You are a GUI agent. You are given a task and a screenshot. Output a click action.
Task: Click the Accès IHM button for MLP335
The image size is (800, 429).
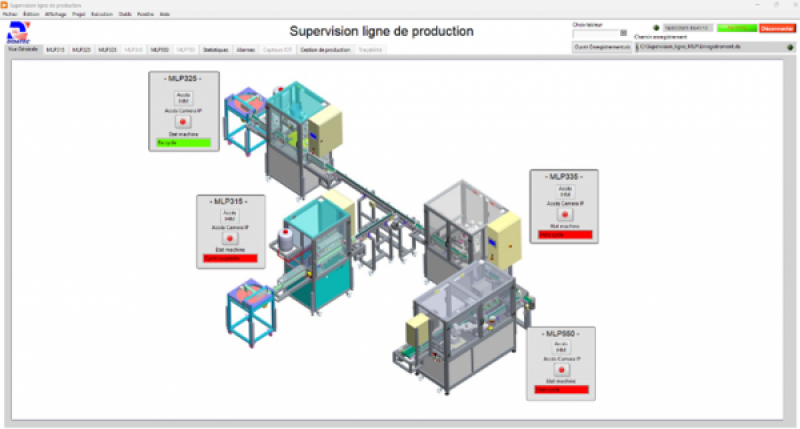pyautogui.click(x=565, y=191)
